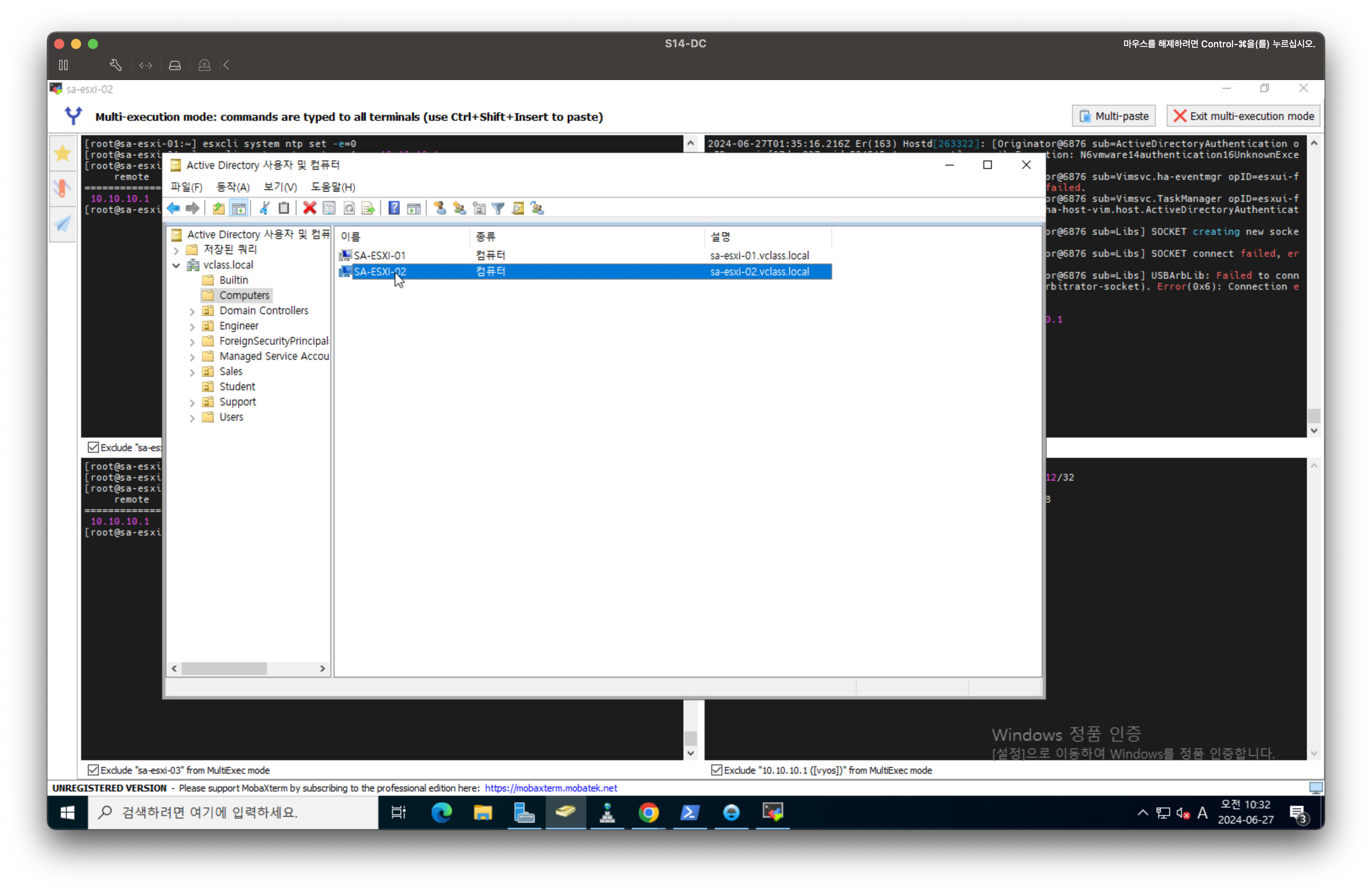Click Exit multi-execution mode button

(x=1244, y=116)
